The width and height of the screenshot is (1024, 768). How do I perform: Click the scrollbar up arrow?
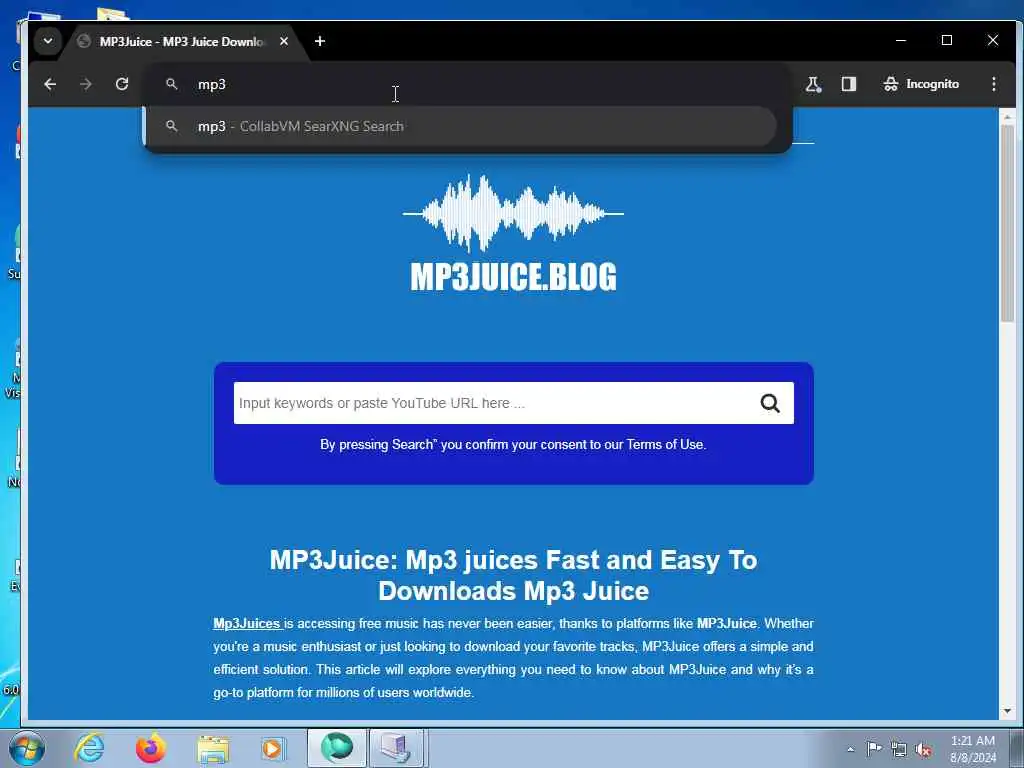click(x=1007, y=117)
